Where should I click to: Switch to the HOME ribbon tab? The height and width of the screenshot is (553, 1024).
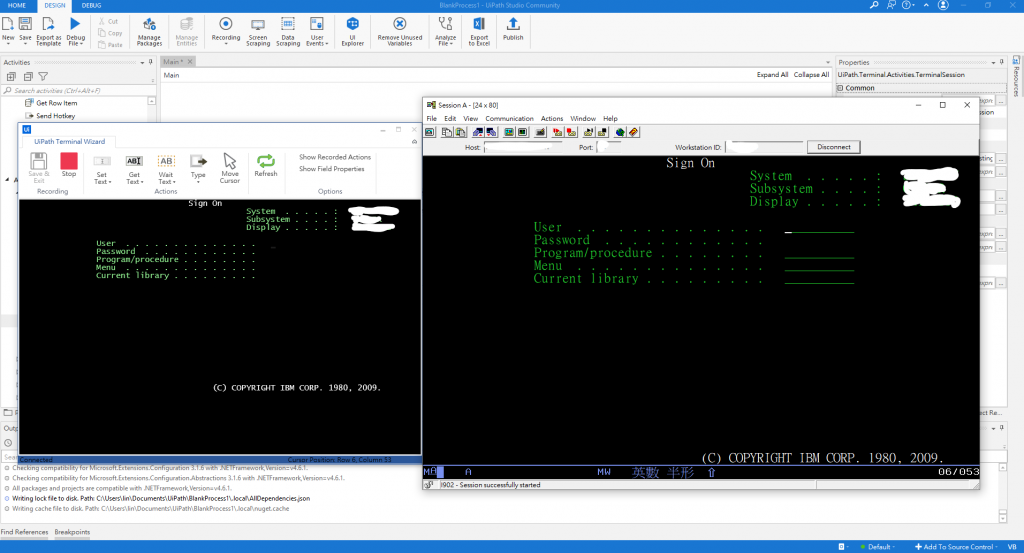coord(17,5)
